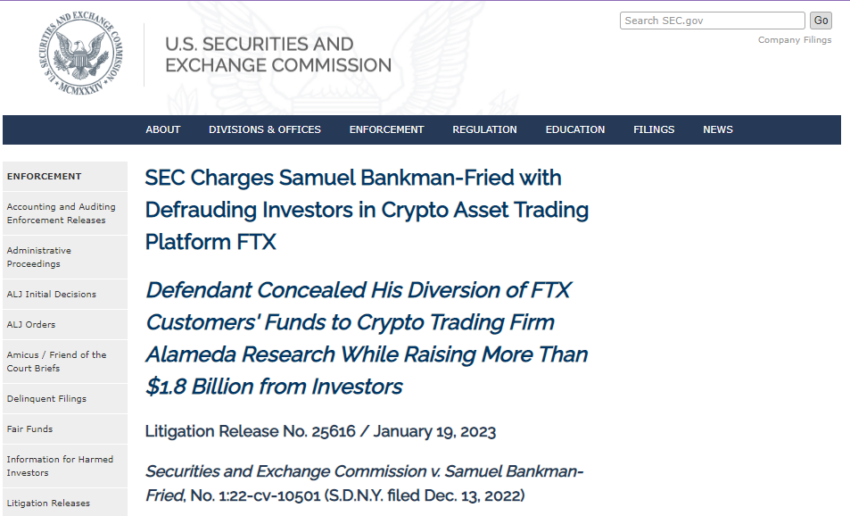Open Information for Harmed Investors link
This screenshot has width=850, height=516.
pos(60,466)
